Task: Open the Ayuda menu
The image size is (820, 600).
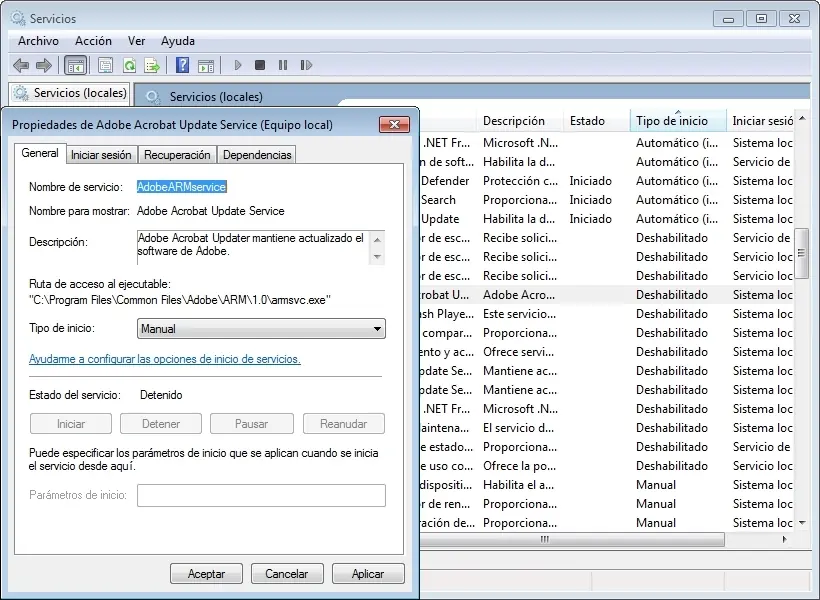Action: pyautogui.click(x=178, y=41)
